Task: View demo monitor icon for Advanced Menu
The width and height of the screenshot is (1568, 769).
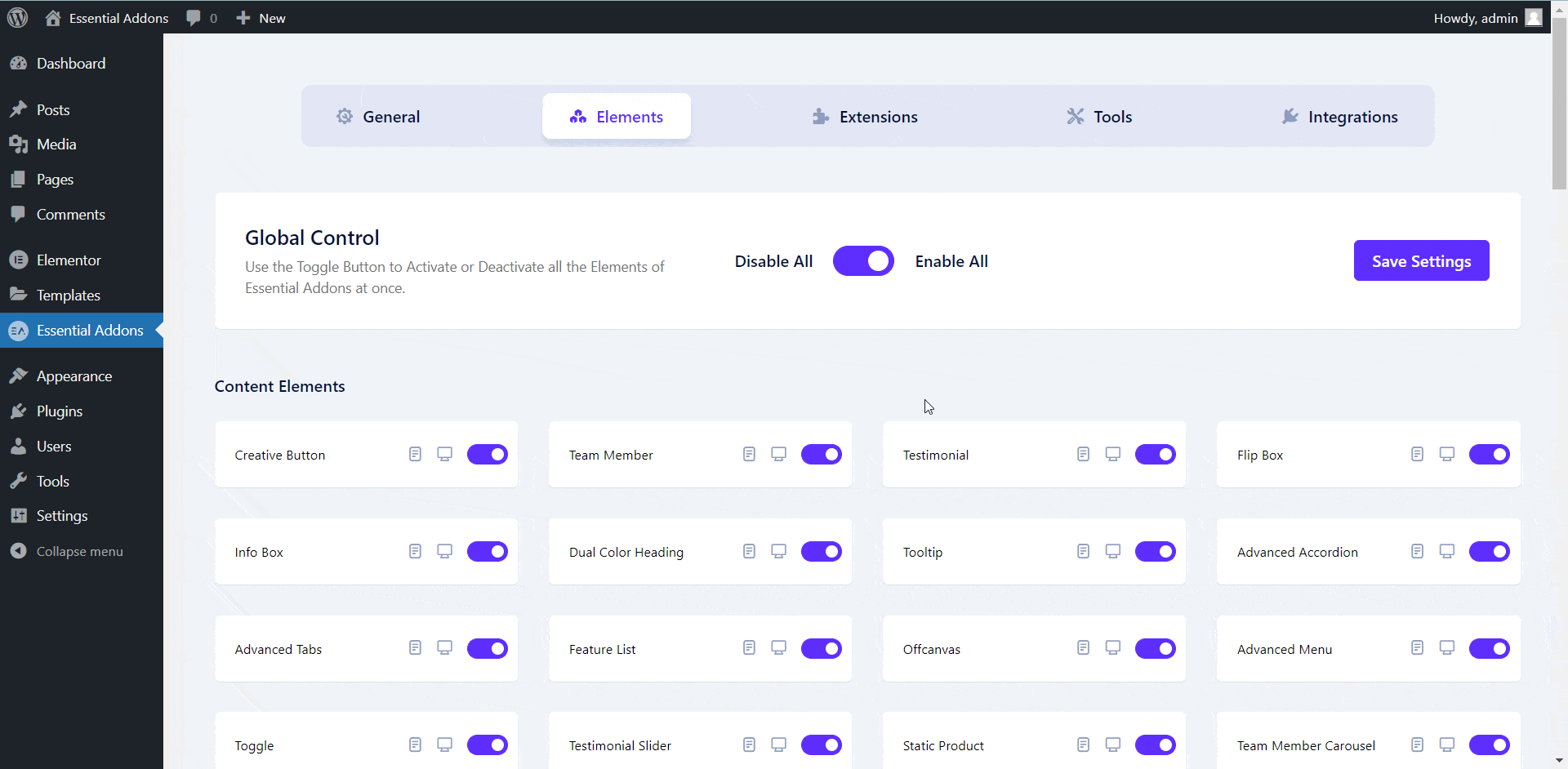Action: (x=1446, y=647)
